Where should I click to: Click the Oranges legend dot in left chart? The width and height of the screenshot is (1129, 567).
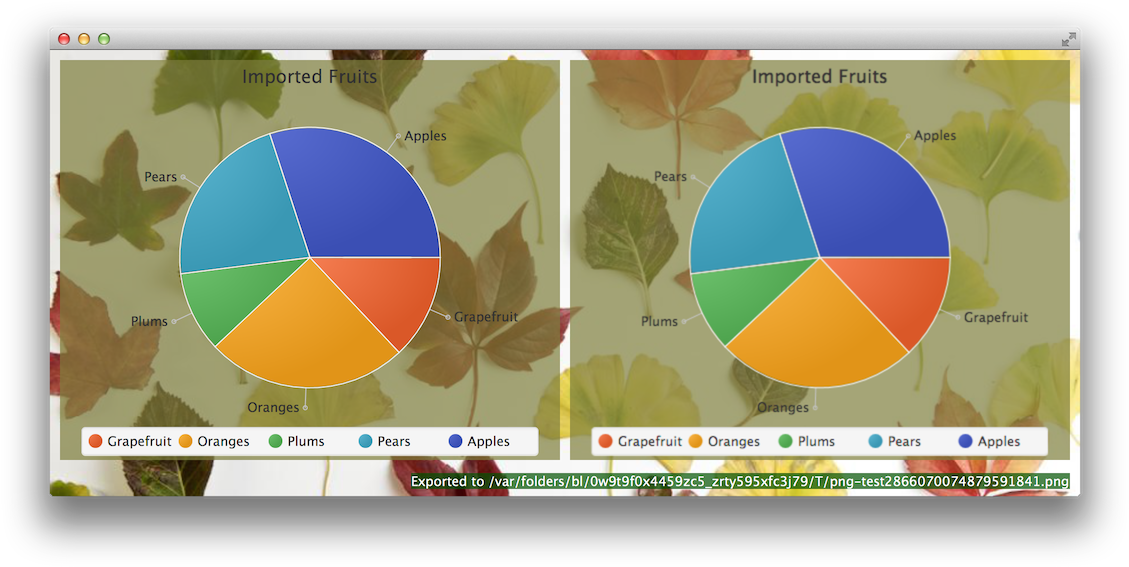185,441
